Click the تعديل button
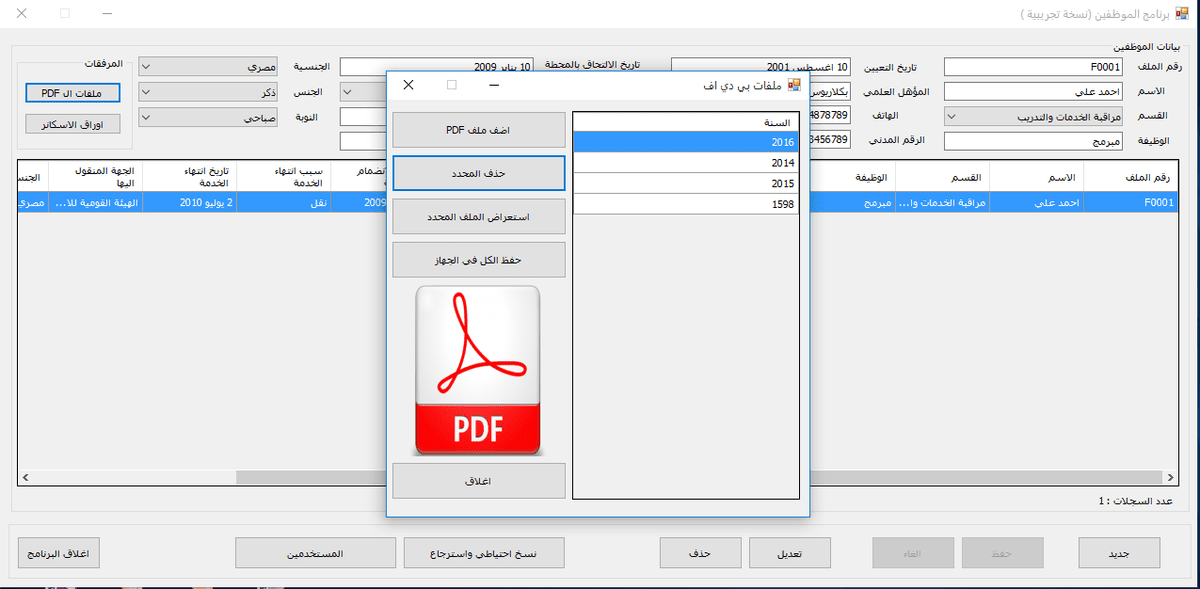This screenshot has height=589, width=1200. pyautogui.click(x=789, y=553)
